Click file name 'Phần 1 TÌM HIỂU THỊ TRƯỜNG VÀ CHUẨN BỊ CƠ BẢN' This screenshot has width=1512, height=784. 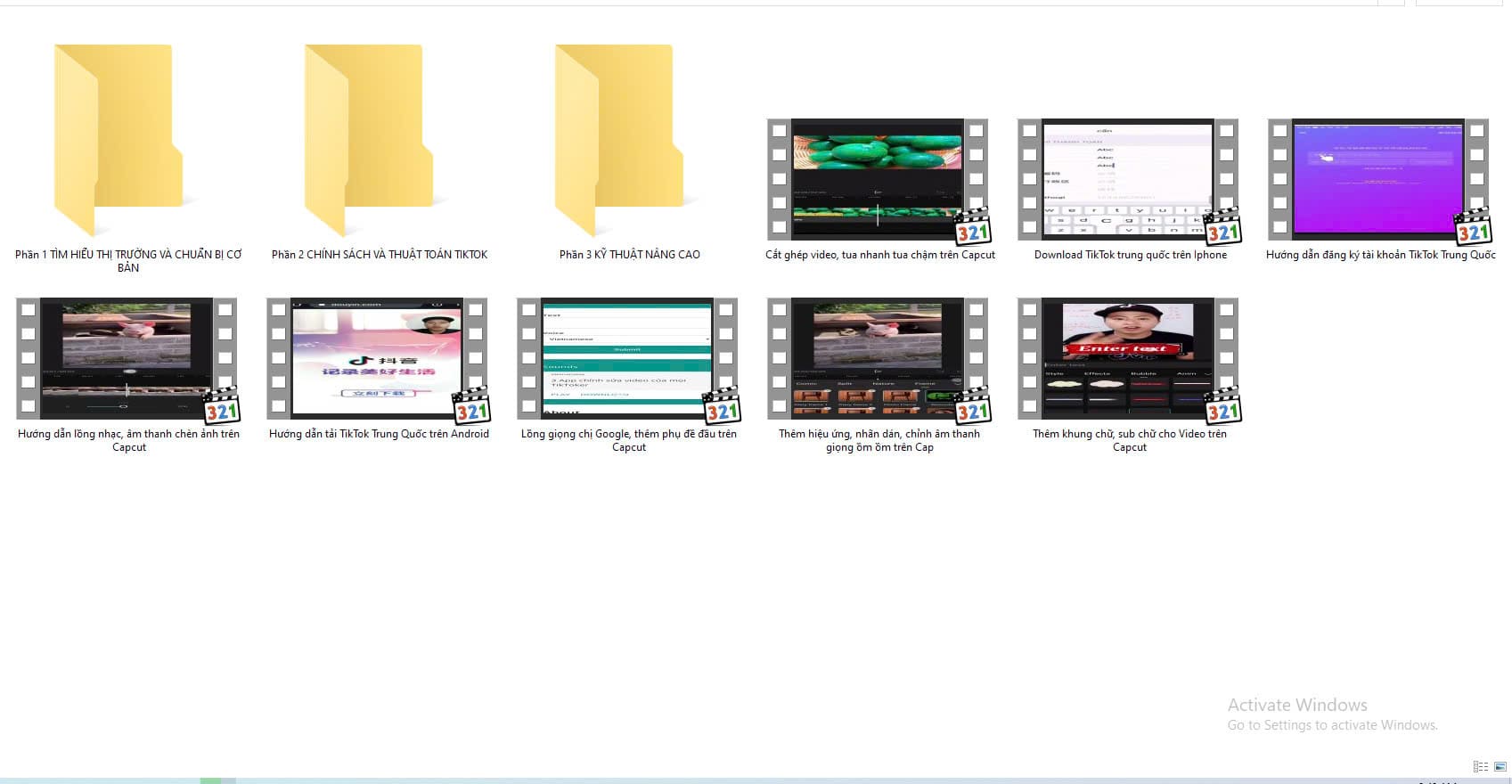128,260
